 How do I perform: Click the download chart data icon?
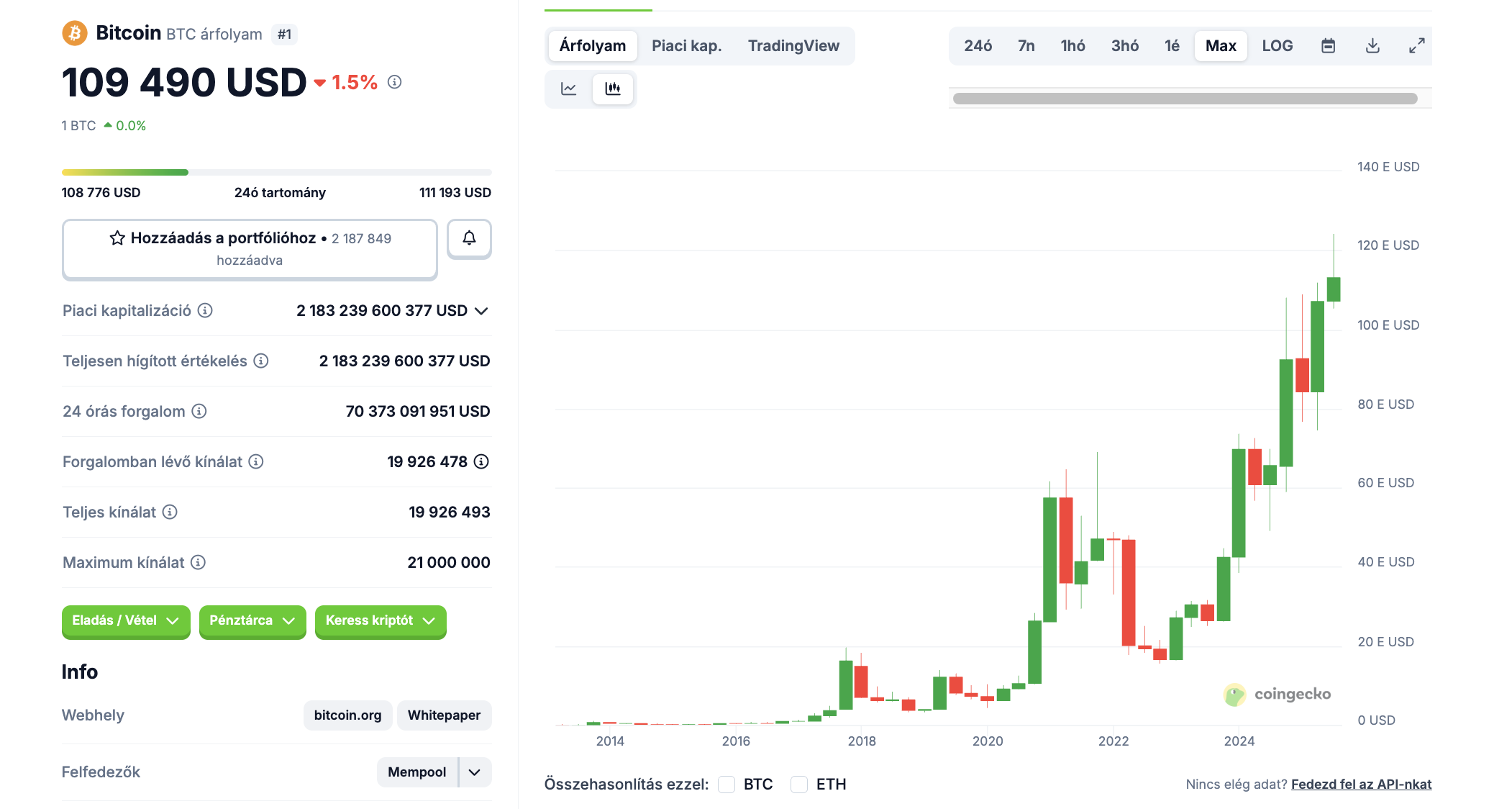[x=1372, y=46]
